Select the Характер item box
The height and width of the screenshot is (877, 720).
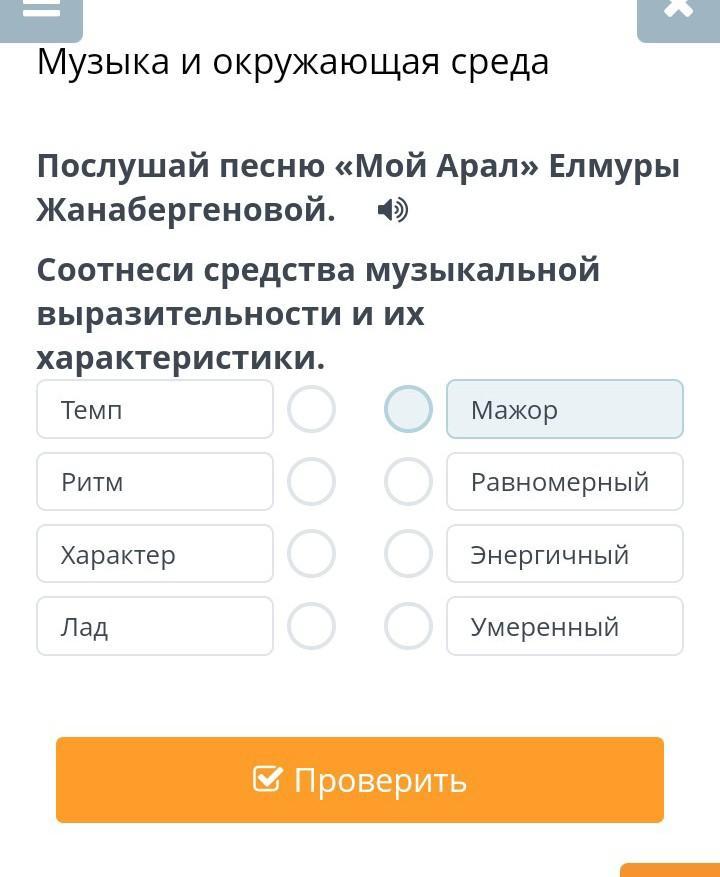155,554
